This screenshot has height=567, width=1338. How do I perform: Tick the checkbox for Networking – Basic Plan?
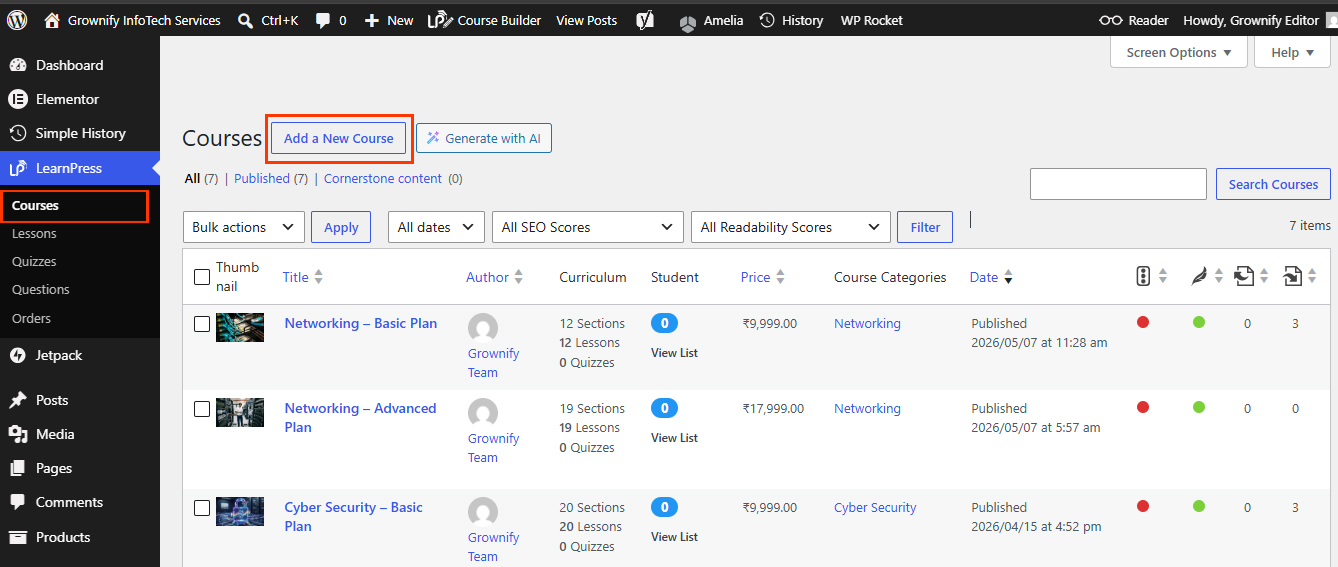pos(202,324)
